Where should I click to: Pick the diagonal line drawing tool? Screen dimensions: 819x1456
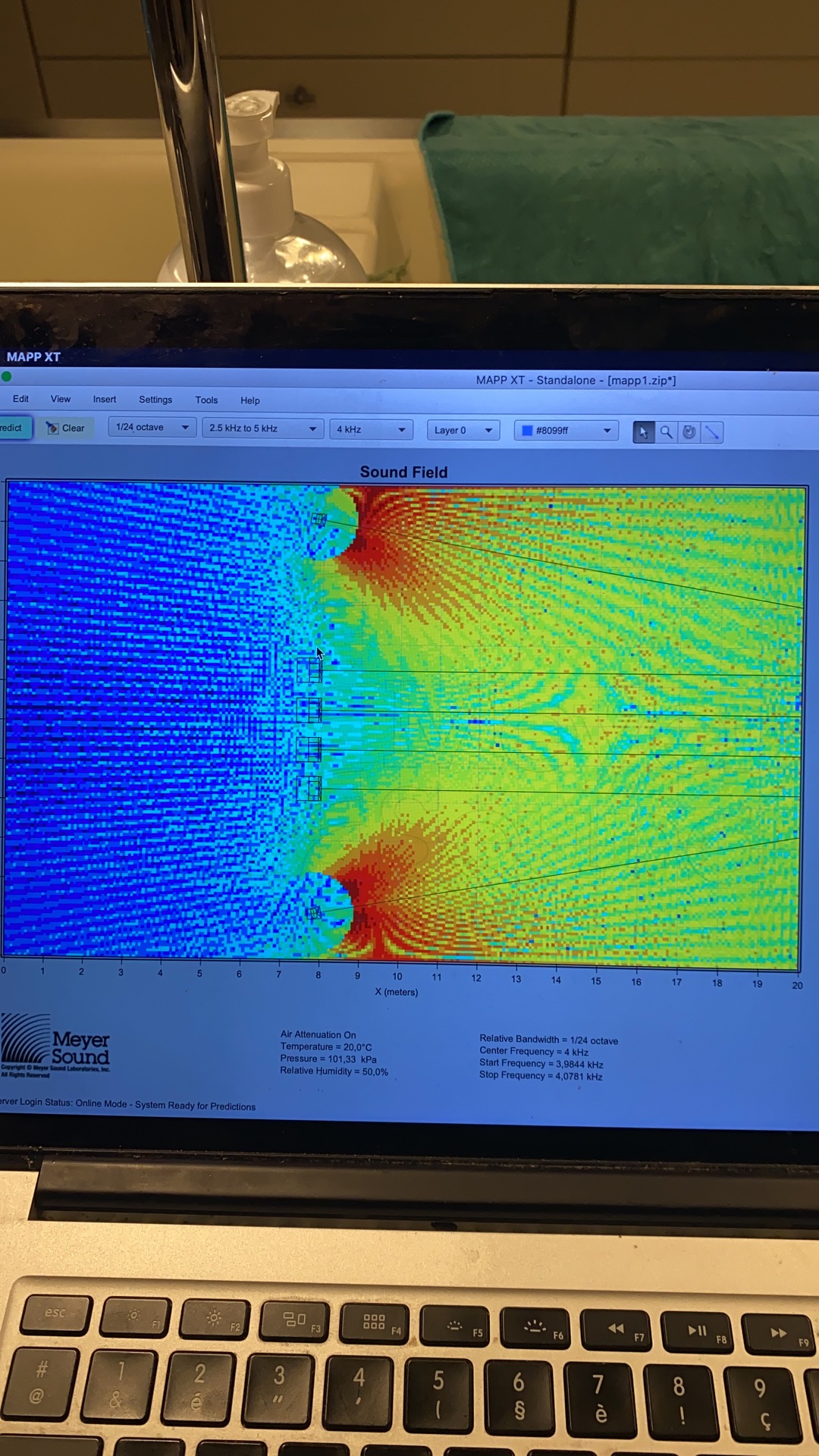point(712,432)
